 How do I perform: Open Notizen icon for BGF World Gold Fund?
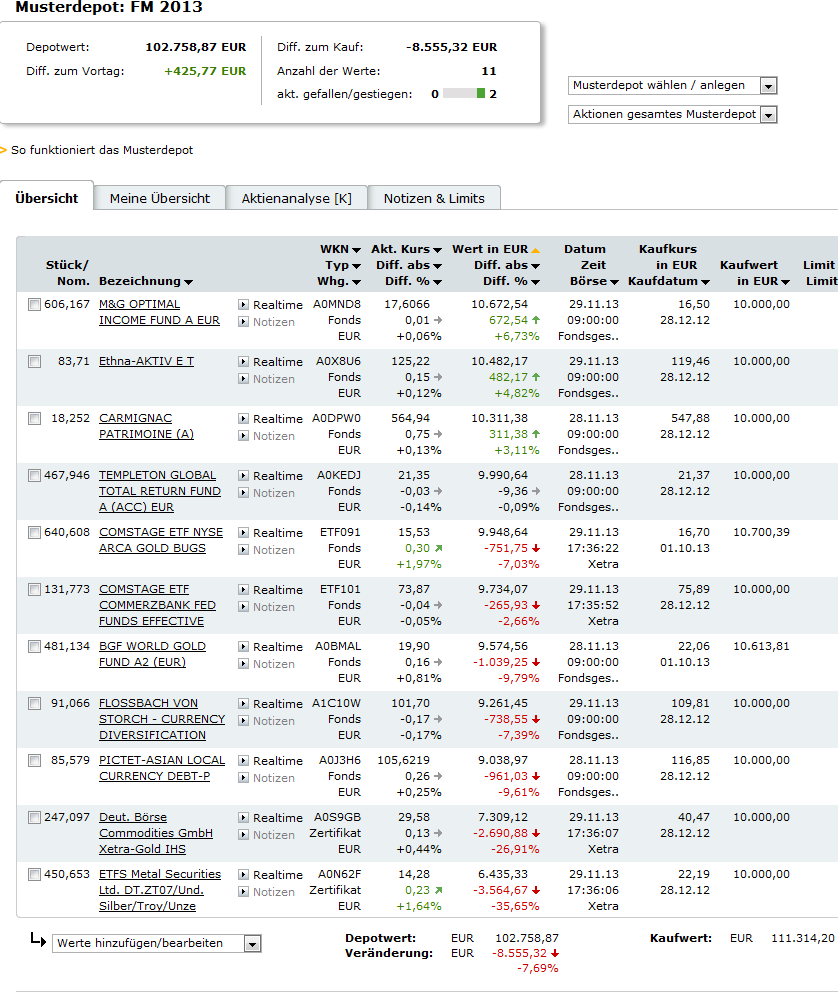click(243, 664)
